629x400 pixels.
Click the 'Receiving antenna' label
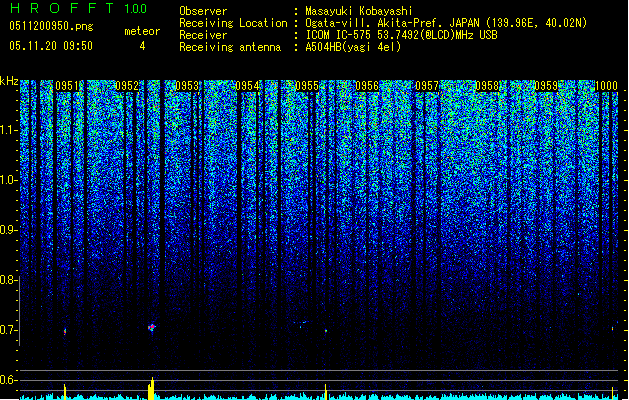point(230,47)
